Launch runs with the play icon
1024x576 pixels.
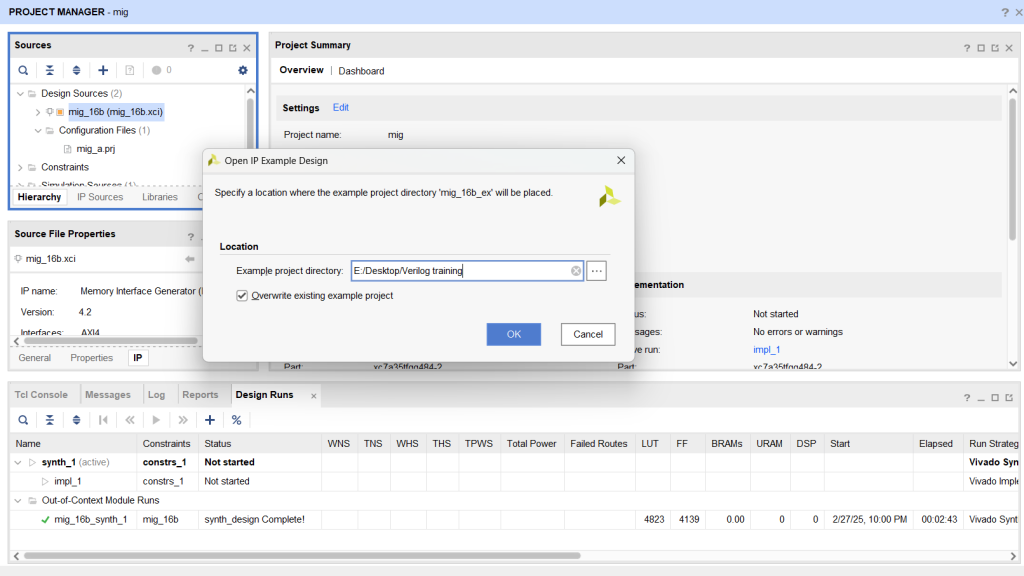[156, 420]
